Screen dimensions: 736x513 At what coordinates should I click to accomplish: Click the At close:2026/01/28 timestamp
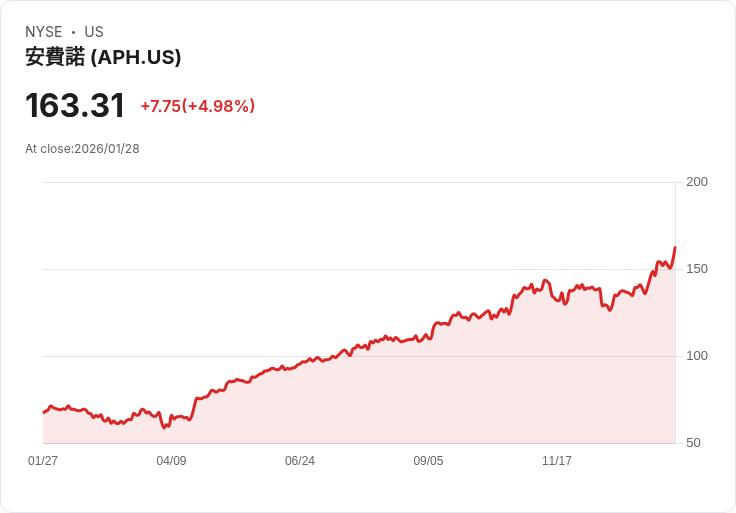(x=82, y=149)
